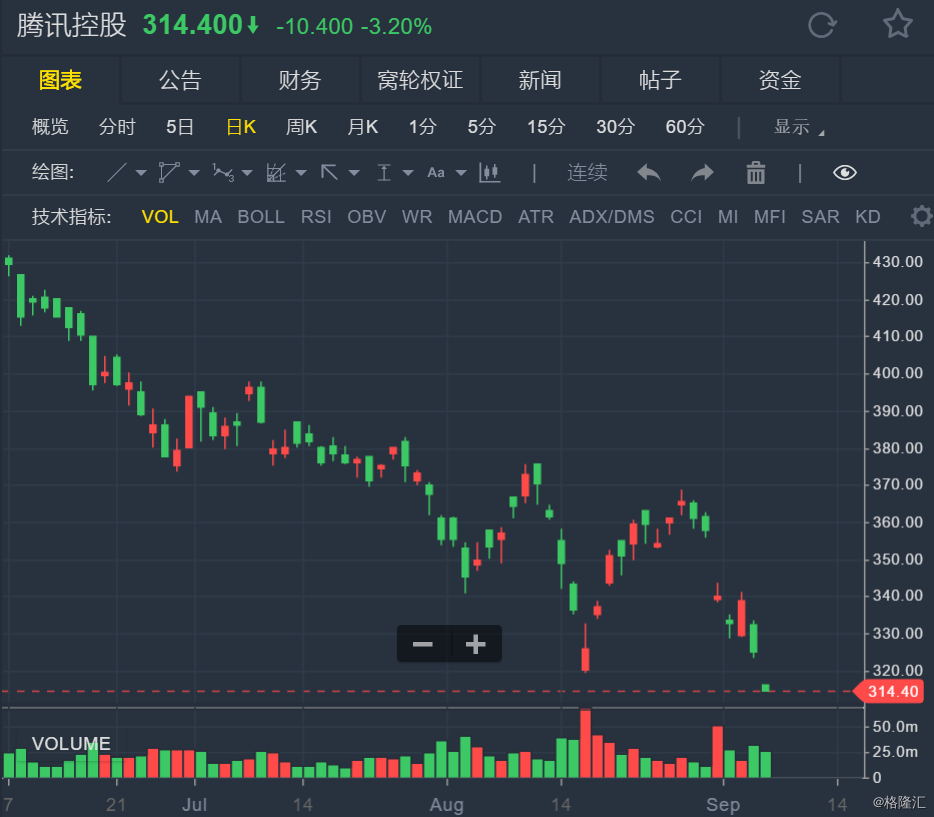Screen dimensions: 934x817
Task: Toggle 连续 continuous drawing mode
Action: pyautogui.click(x=587, y=173)
